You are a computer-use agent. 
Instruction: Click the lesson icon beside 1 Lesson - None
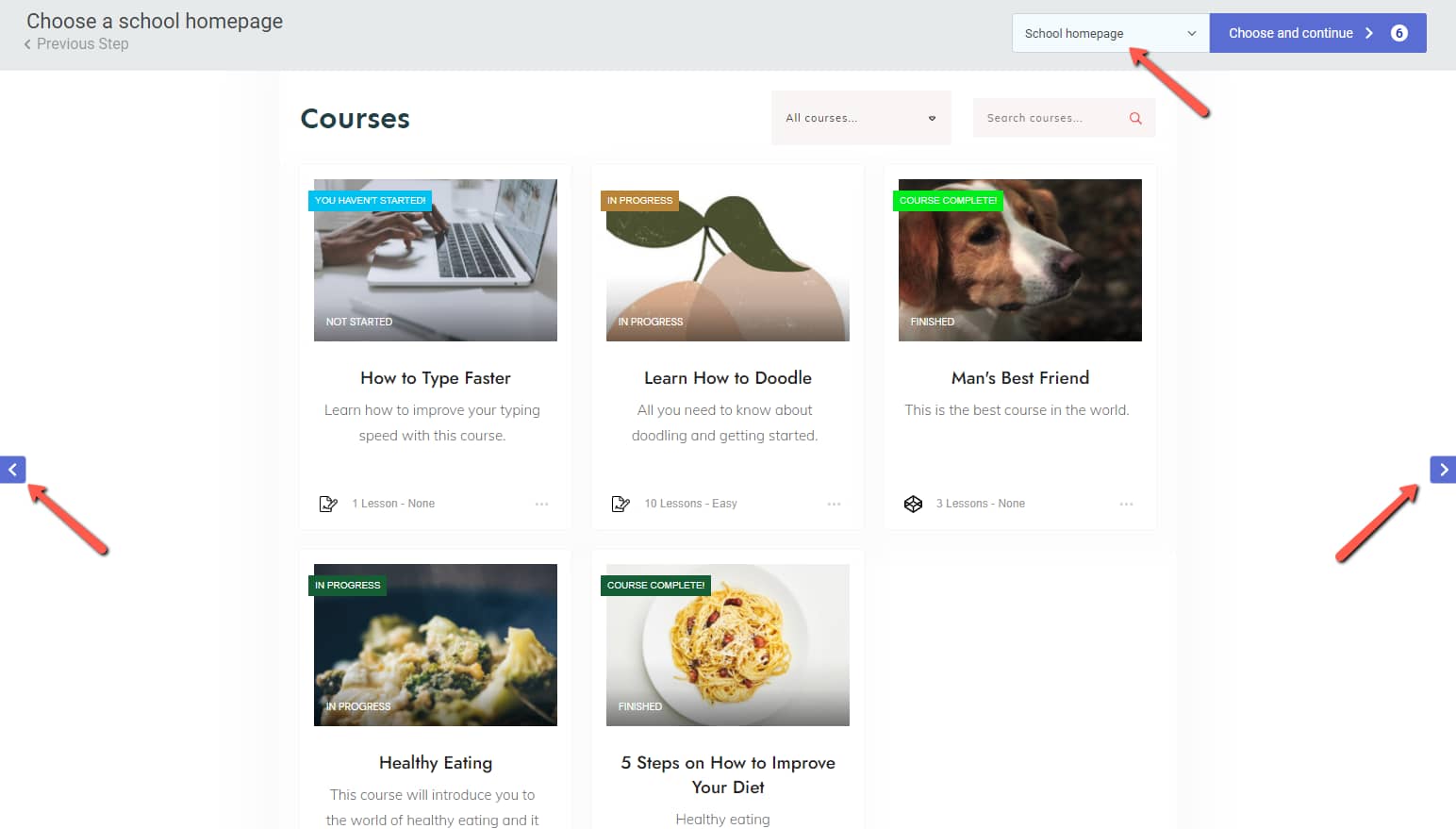(328, 504)
